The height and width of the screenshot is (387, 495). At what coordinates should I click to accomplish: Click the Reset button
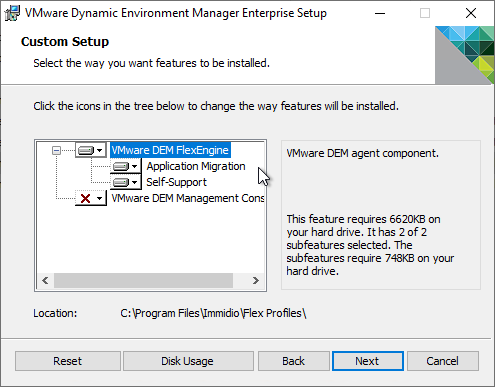[68, 361]
